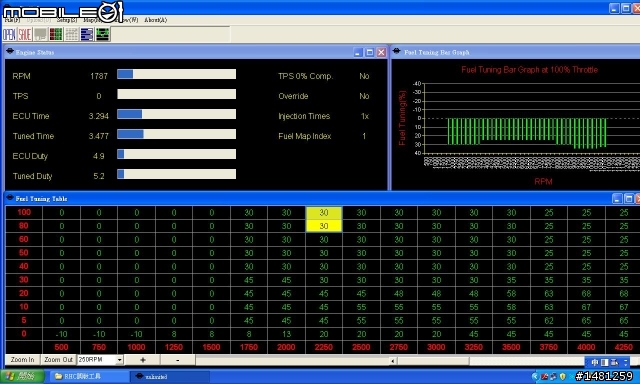The height and width of the screenshot is (384, 640).
Task: Click the plus increment button
Action: tap(142, 360)
